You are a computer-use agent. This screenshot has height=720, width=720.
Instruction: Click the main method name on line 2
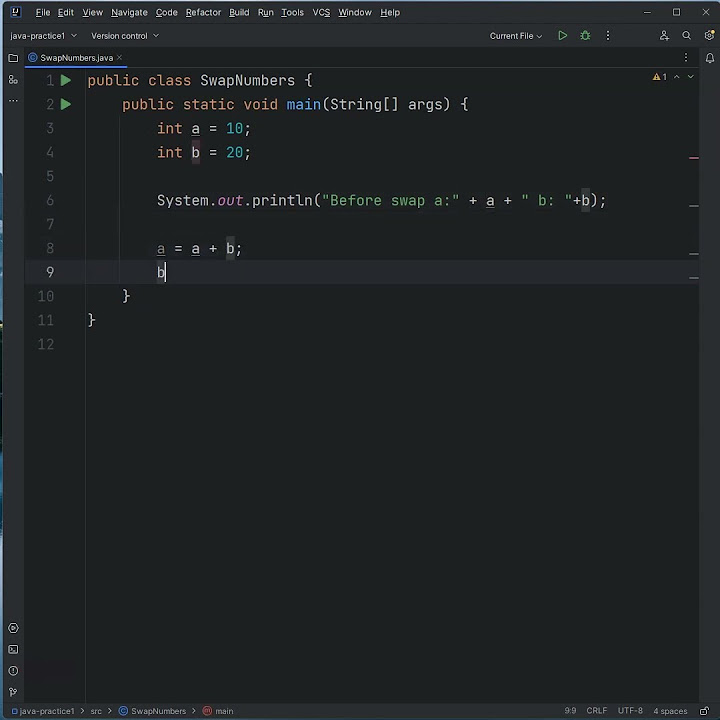tap(304, 104)
